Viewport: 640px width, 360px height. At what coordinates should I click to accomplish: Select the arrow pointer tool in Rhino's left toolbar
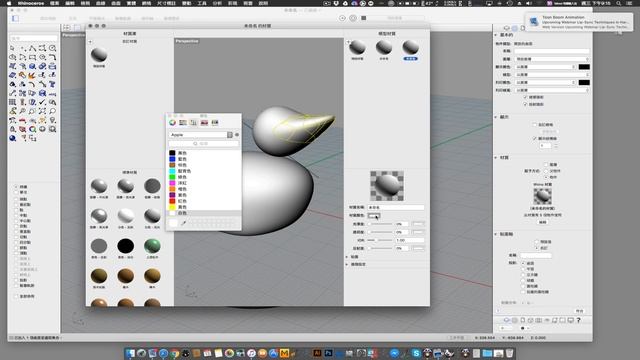click(x=13, y=48)
